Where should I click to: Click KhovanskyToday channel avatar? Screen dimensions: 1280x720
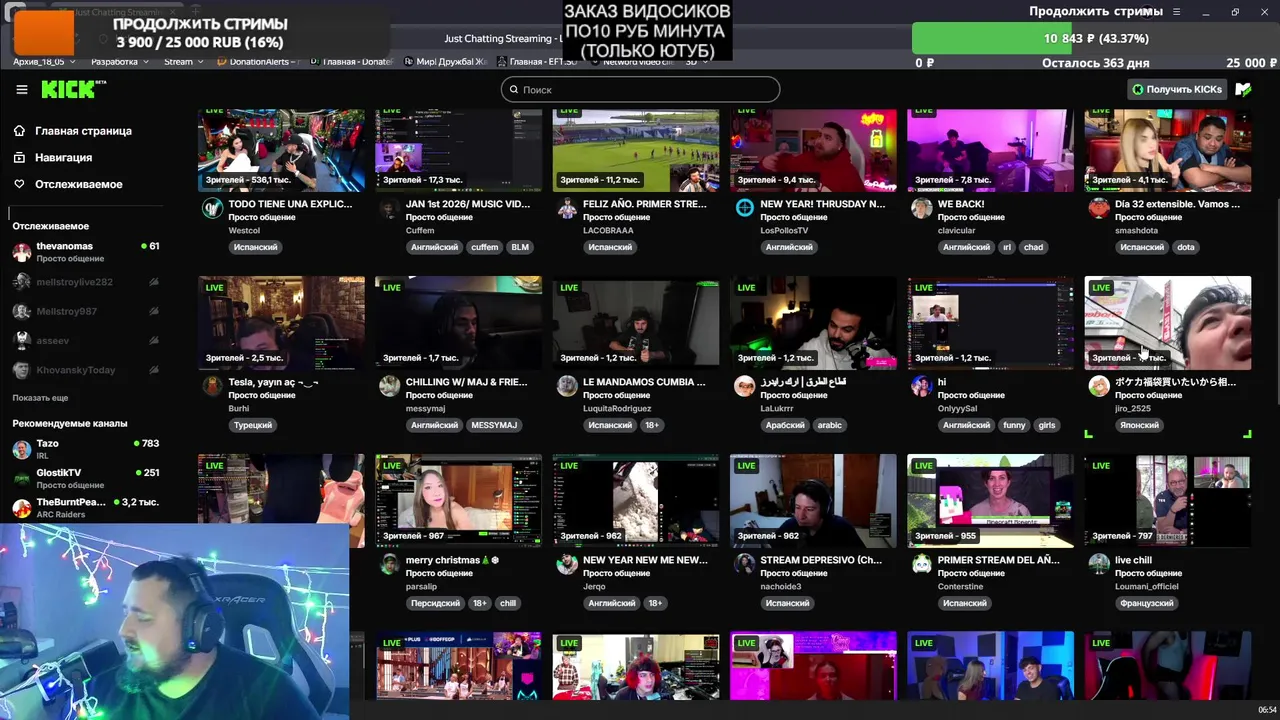(x=21, y=370)
